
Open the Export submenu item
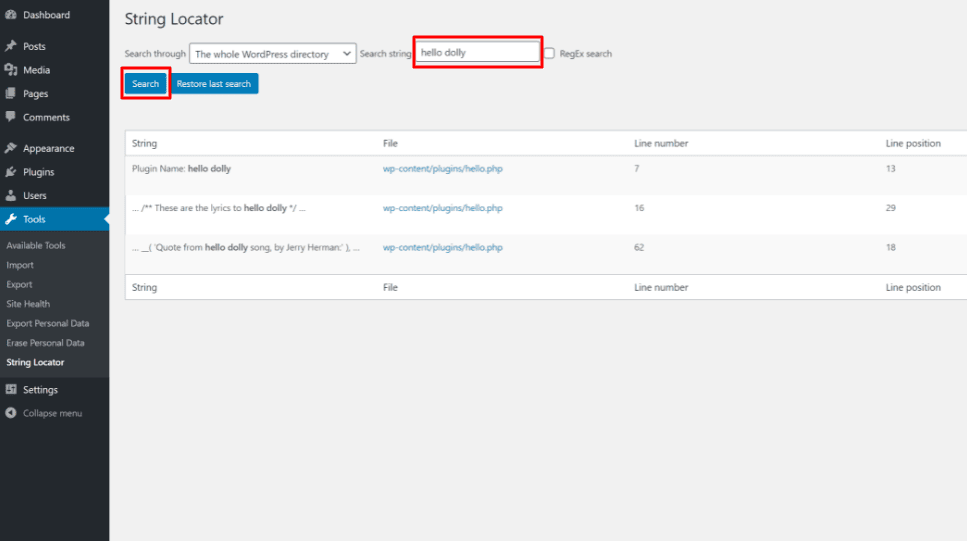click(19, 284)
